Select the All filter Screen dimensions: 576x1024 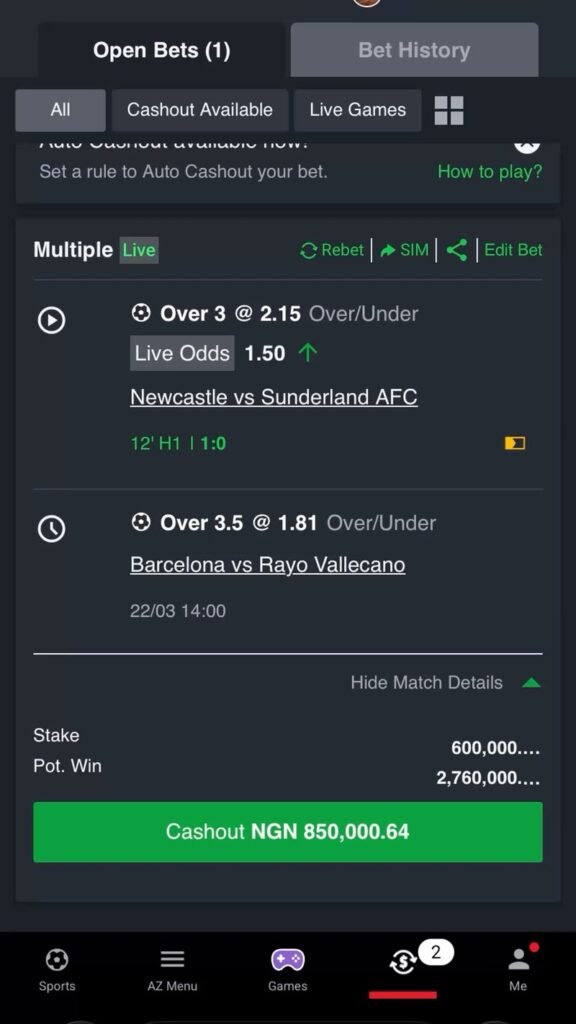click(60, 110)
